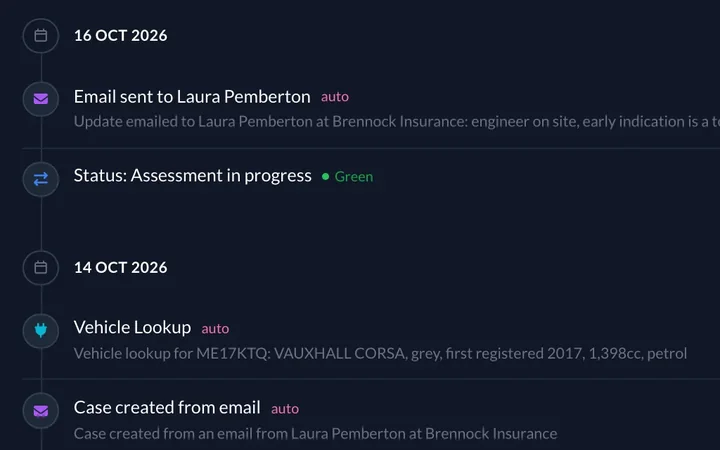Open the email update description text
This screenshot has width=720, height=450.
[397, 122]
